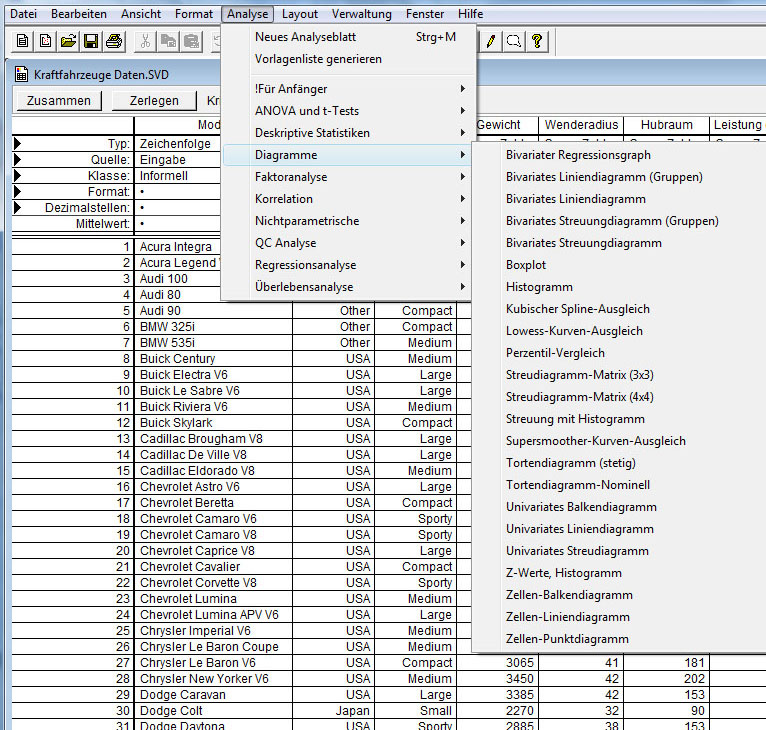Expand the Format attribute row triangle

pyautogui.click(x=18, y=192)
